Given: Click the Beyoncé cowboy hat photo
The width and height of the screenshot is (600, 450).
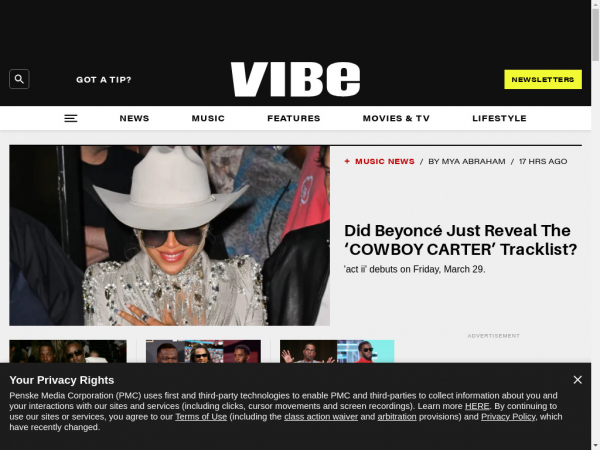Looking at the screenshot, I should click(170, 236).
